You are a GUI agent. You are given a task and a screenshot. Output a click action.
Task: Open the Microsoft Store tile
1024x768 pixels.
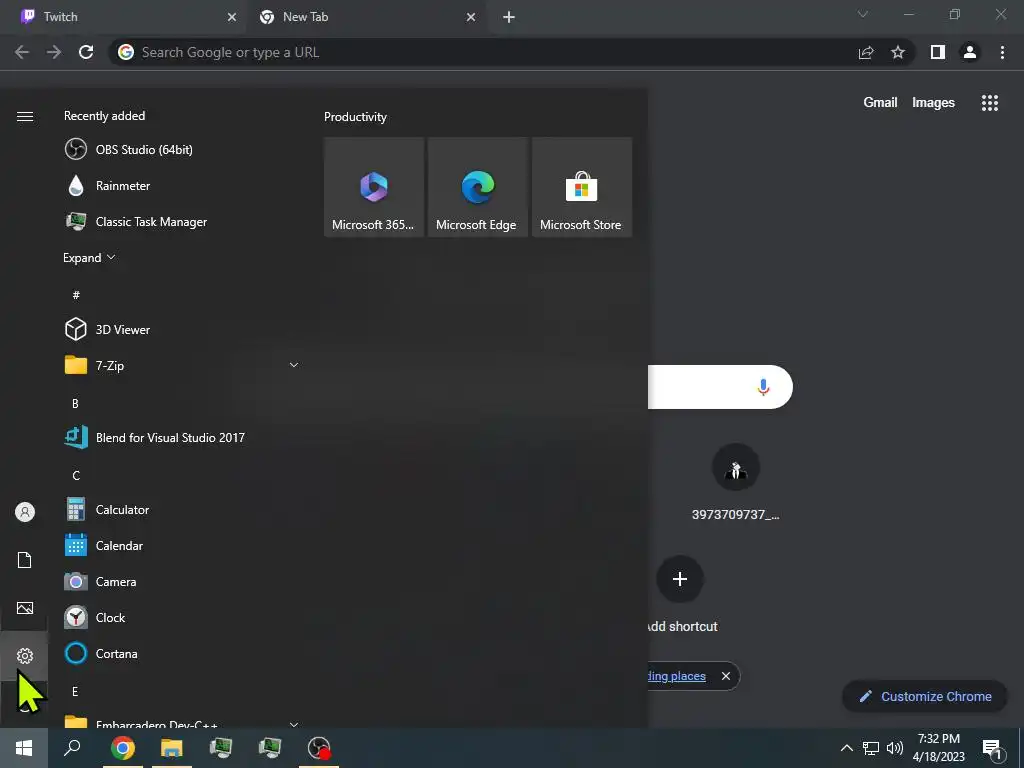pos(582,187)
